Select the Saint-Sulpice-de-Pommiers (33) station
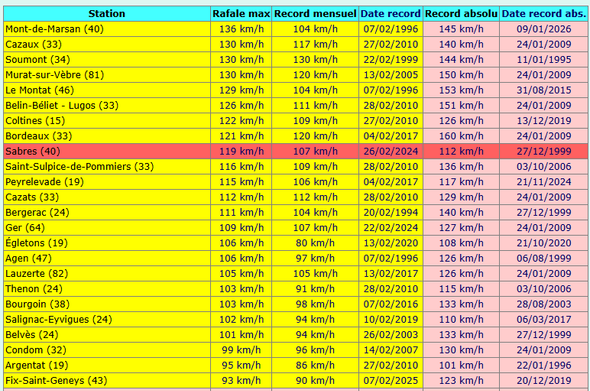The image size is (590, 391). point(79,167)
